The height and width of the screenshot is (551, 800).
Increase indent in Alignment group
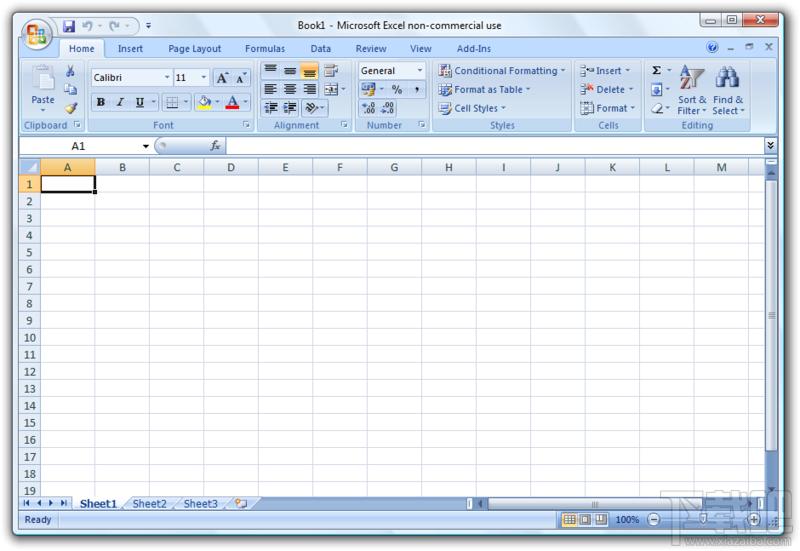click(x=290, y=108)
